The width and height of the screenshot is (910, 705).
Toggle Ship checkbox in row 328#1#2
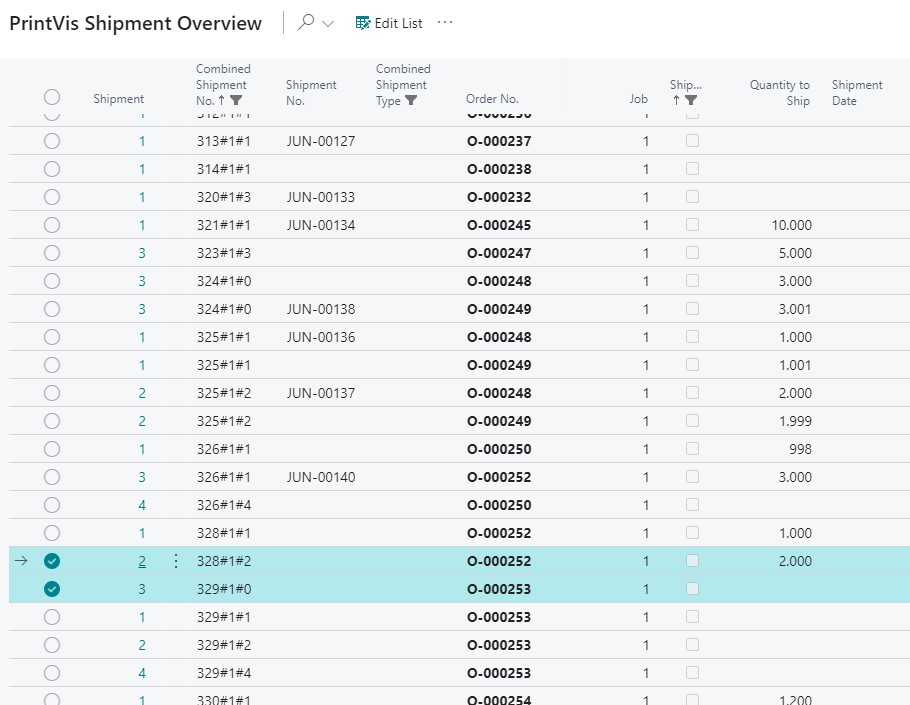click(692, 561)
